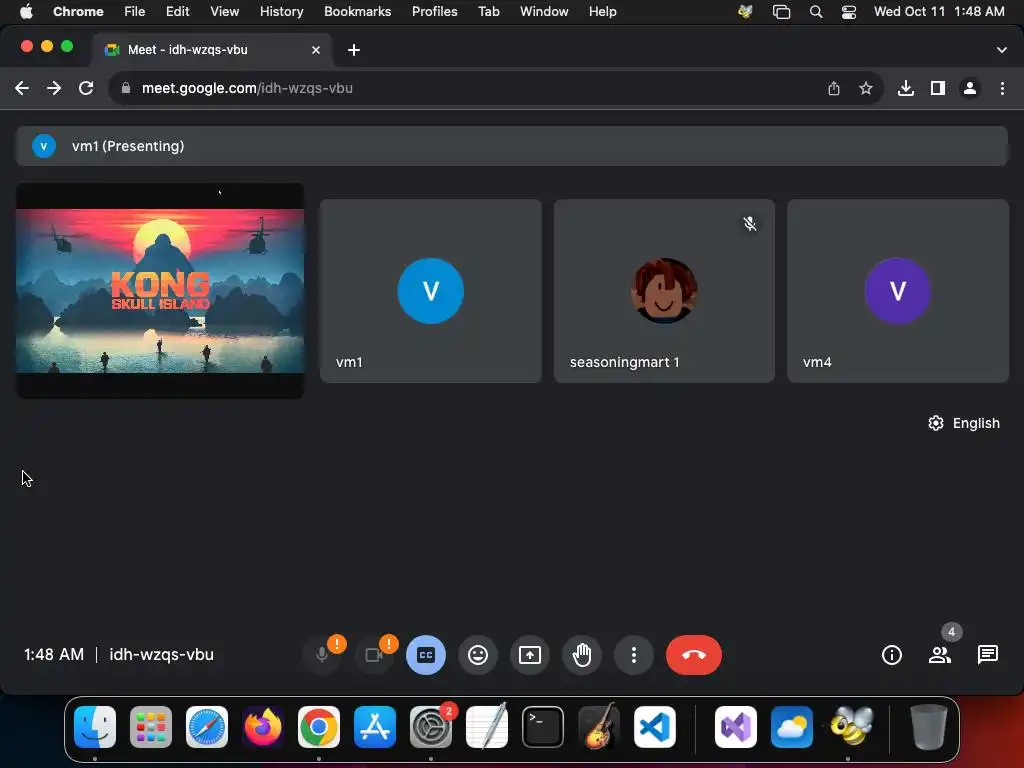The image size is (1024, 768).
Task: Click the date and time in menu bar
Action: (939, 11)
